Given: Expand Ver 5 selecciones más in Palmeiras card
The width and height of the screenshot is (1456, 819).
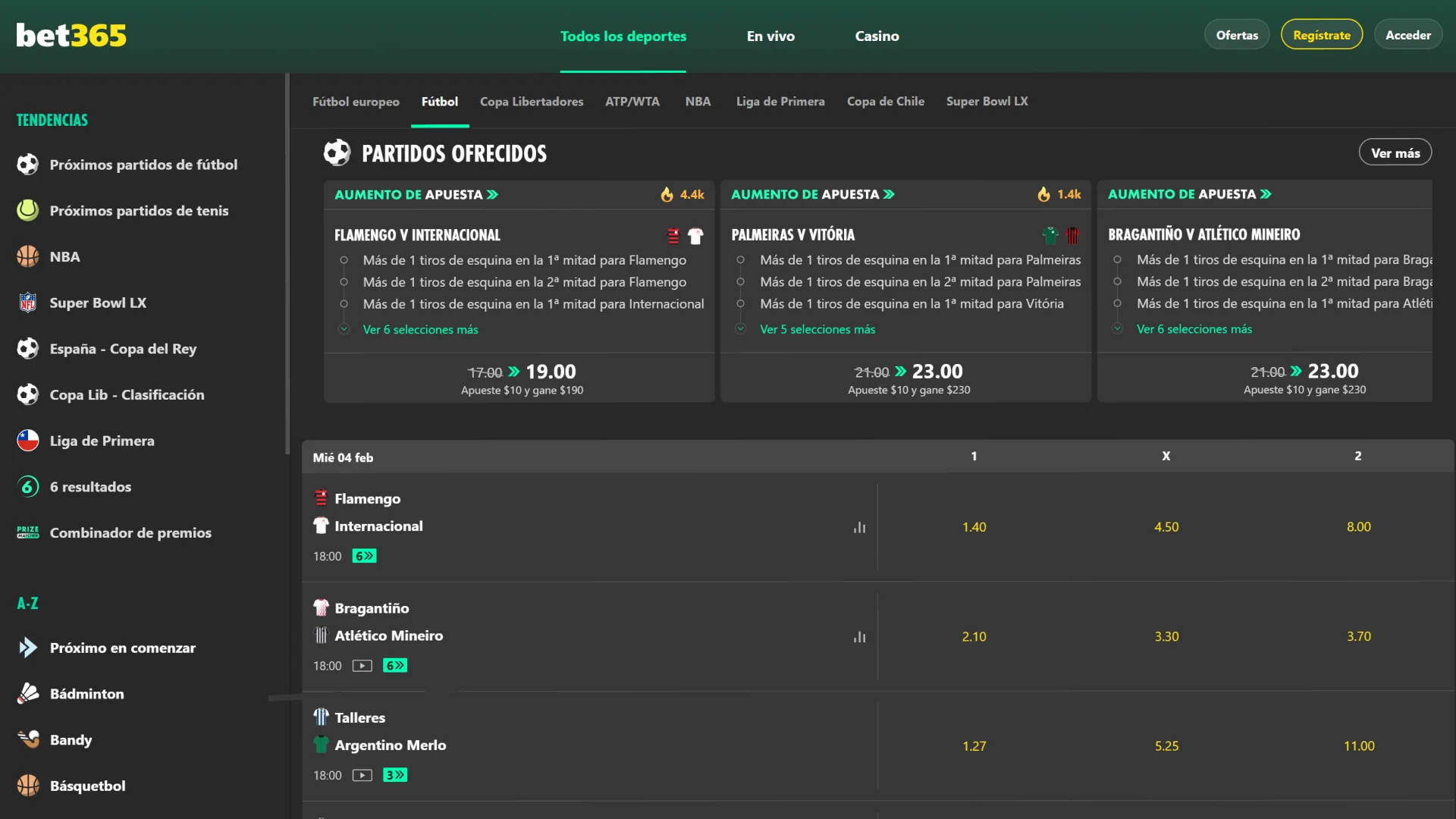Looking at the screenshot, I should 817,329.
